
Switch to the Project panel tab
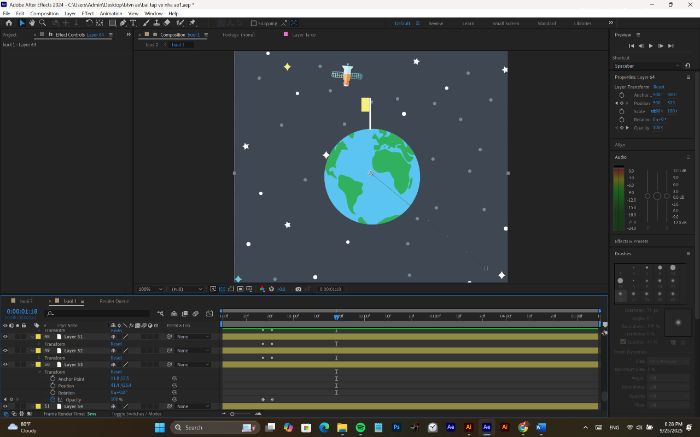coord(9,34)
